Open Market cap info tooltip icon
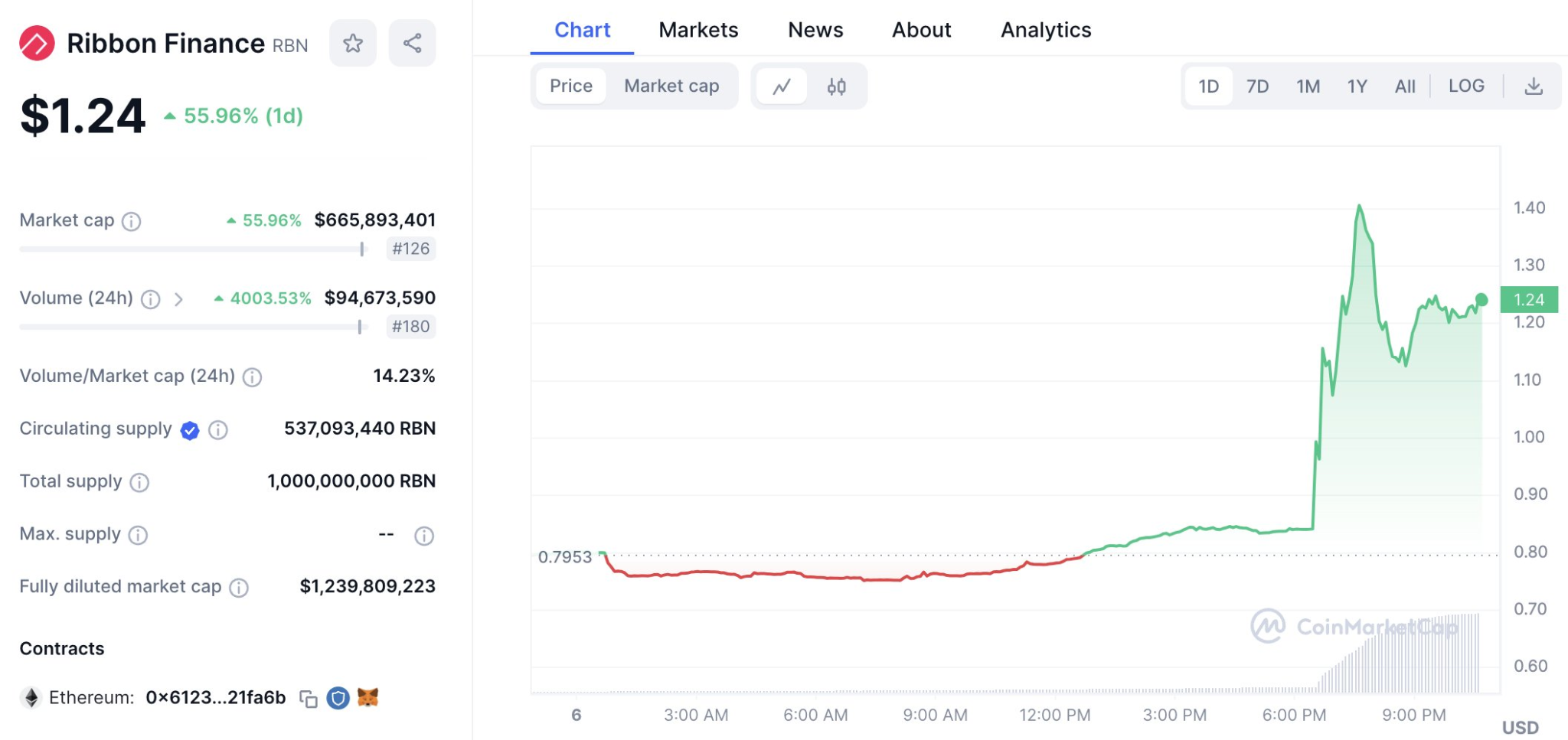The width and height of the screenshot is (1568, 740). point(132,222)
